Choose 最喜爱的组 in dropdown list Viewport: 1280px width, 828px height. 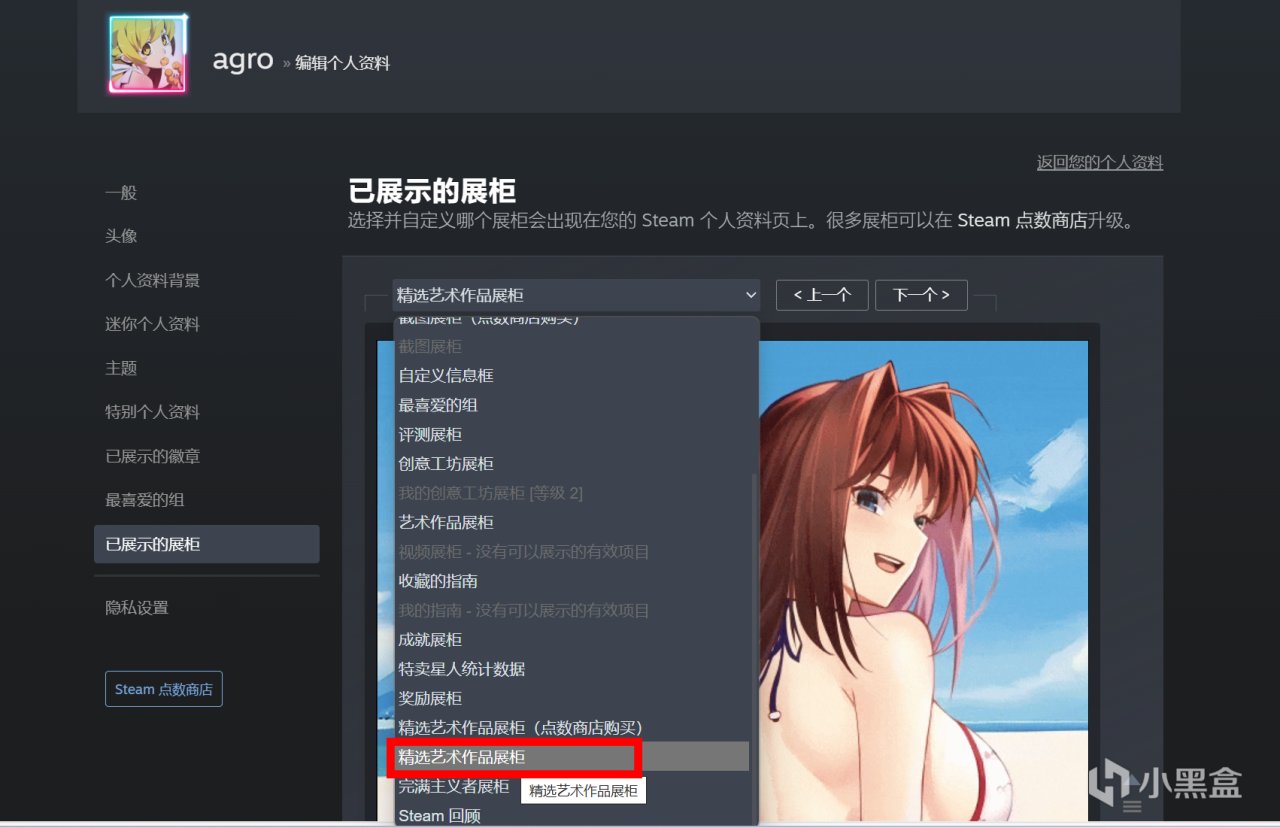tap(571, 405)
